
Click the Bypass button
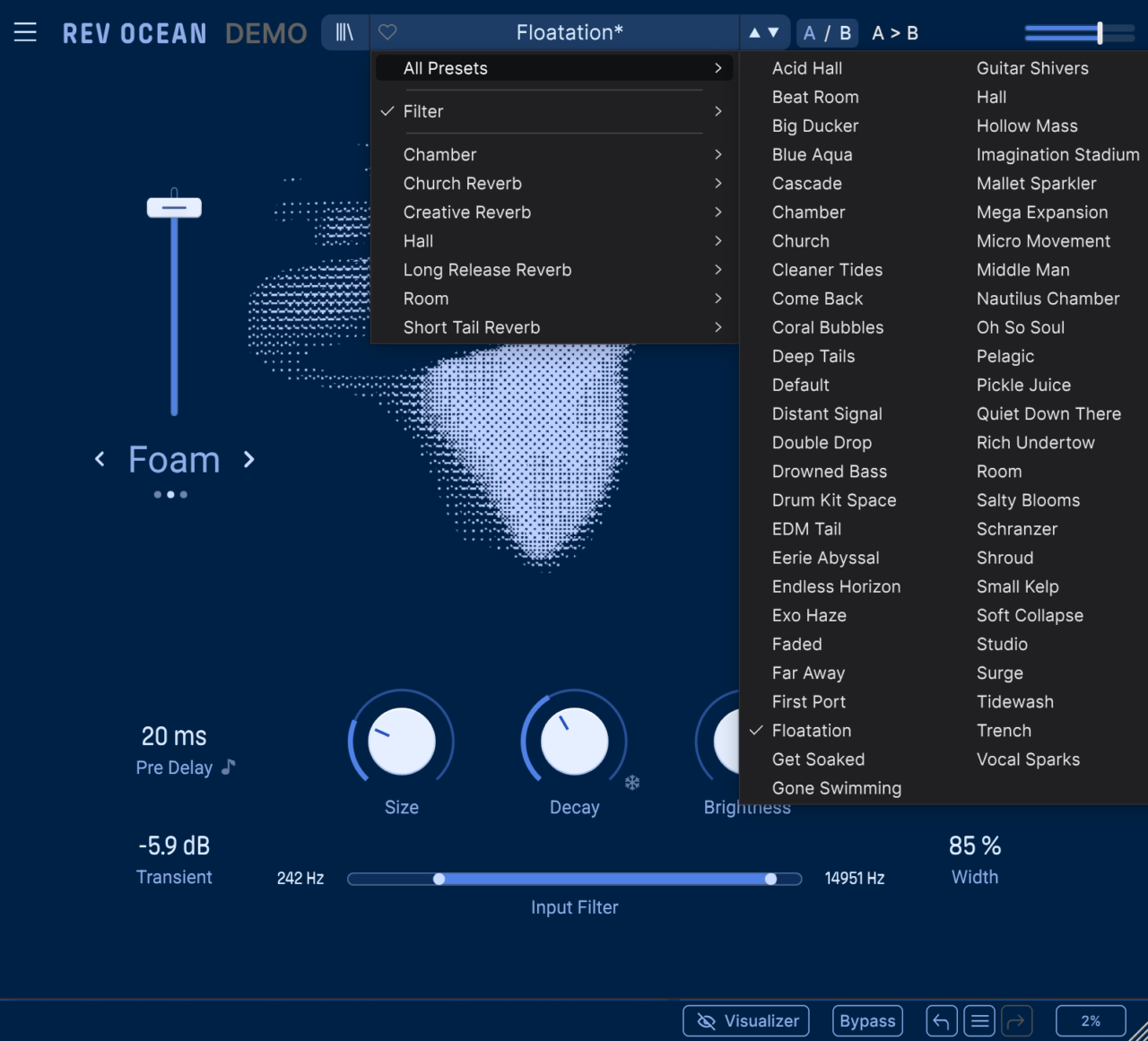867,1020
